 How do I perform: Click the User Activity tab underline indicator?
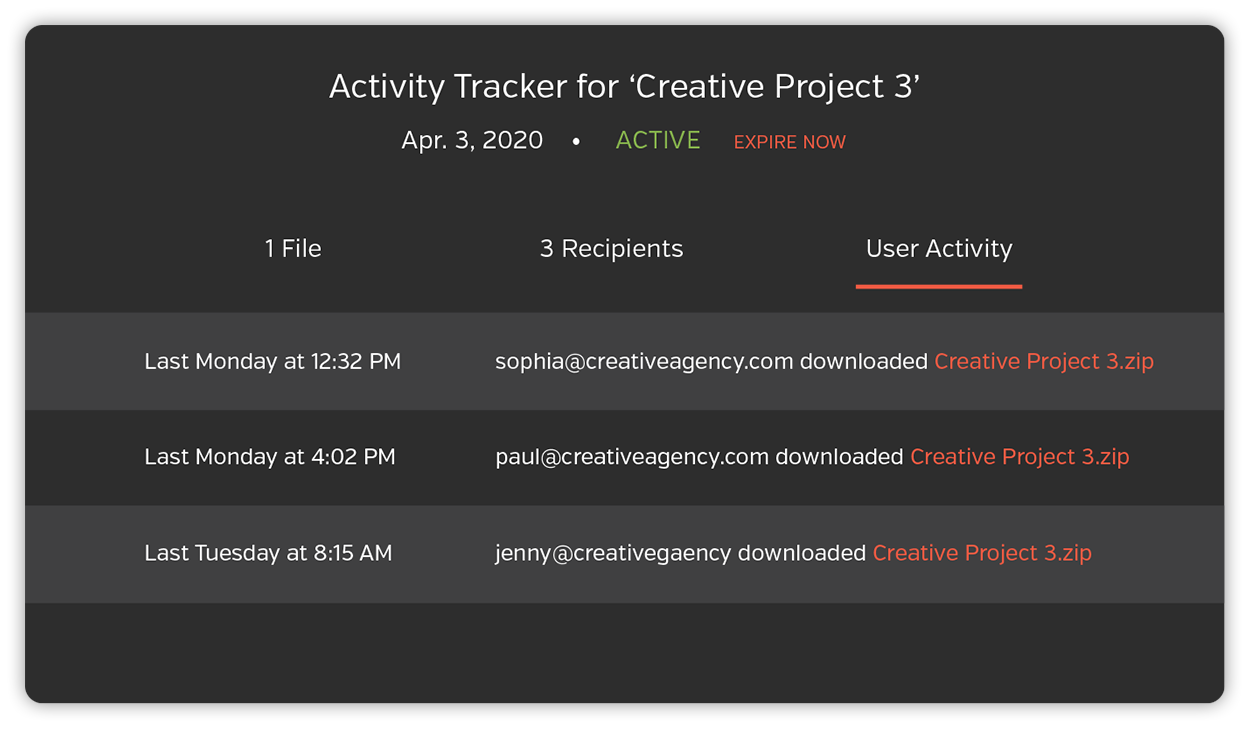pyautogui.click(x=938, y=286)
